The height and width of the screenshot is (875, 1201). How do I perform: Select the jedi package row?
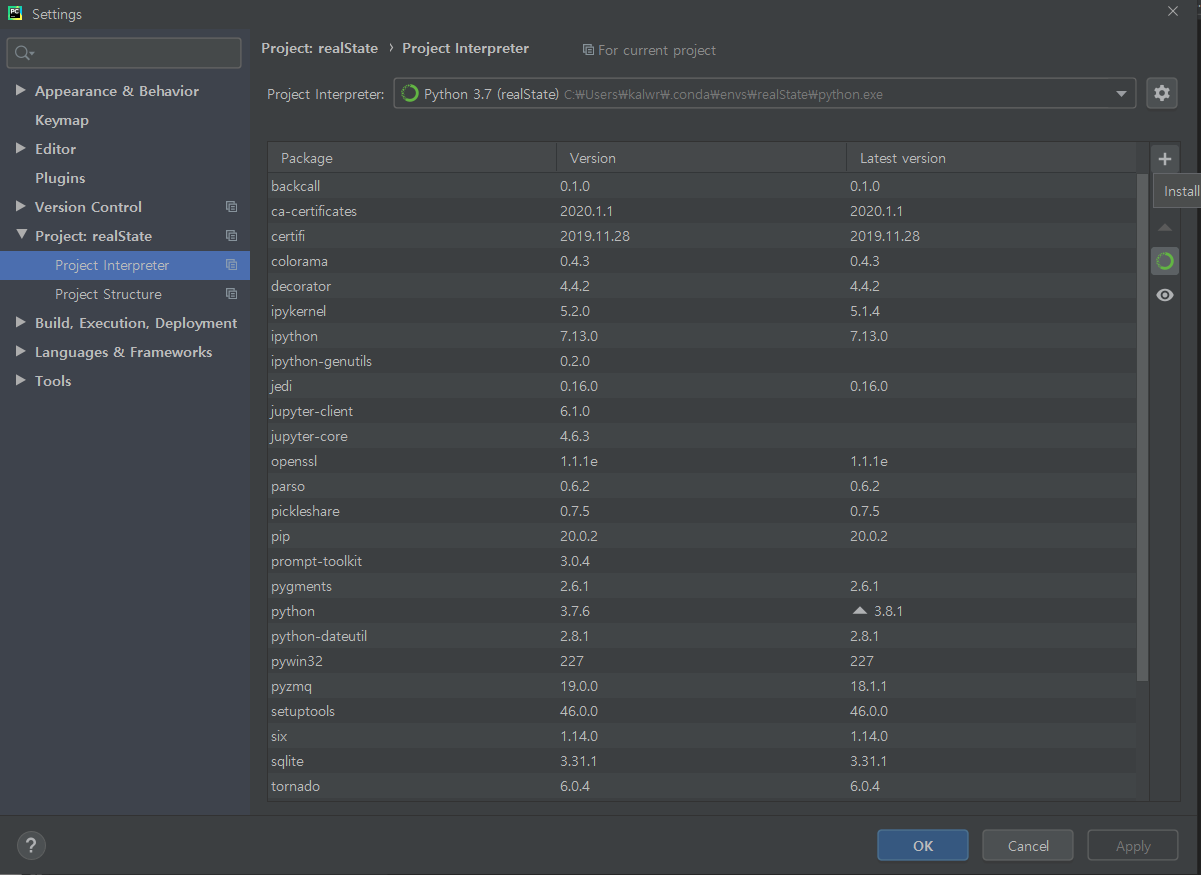click(x=702, y=386)
